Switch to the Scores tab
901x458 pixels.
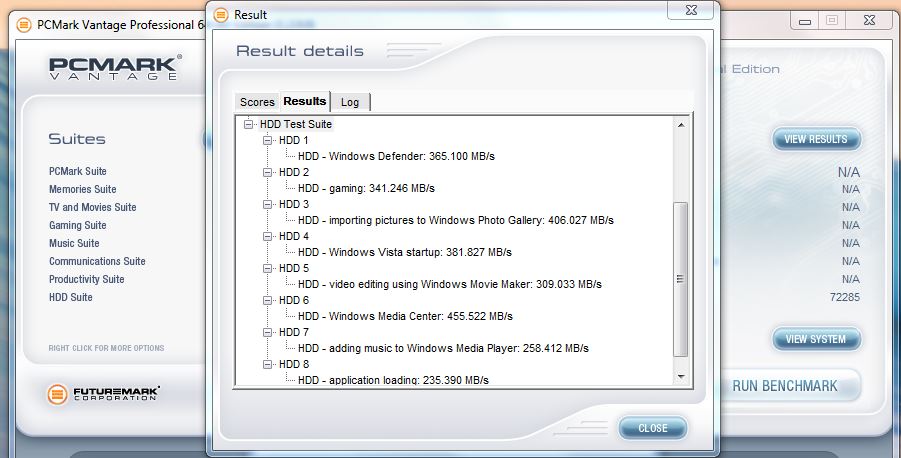(257, 102)
